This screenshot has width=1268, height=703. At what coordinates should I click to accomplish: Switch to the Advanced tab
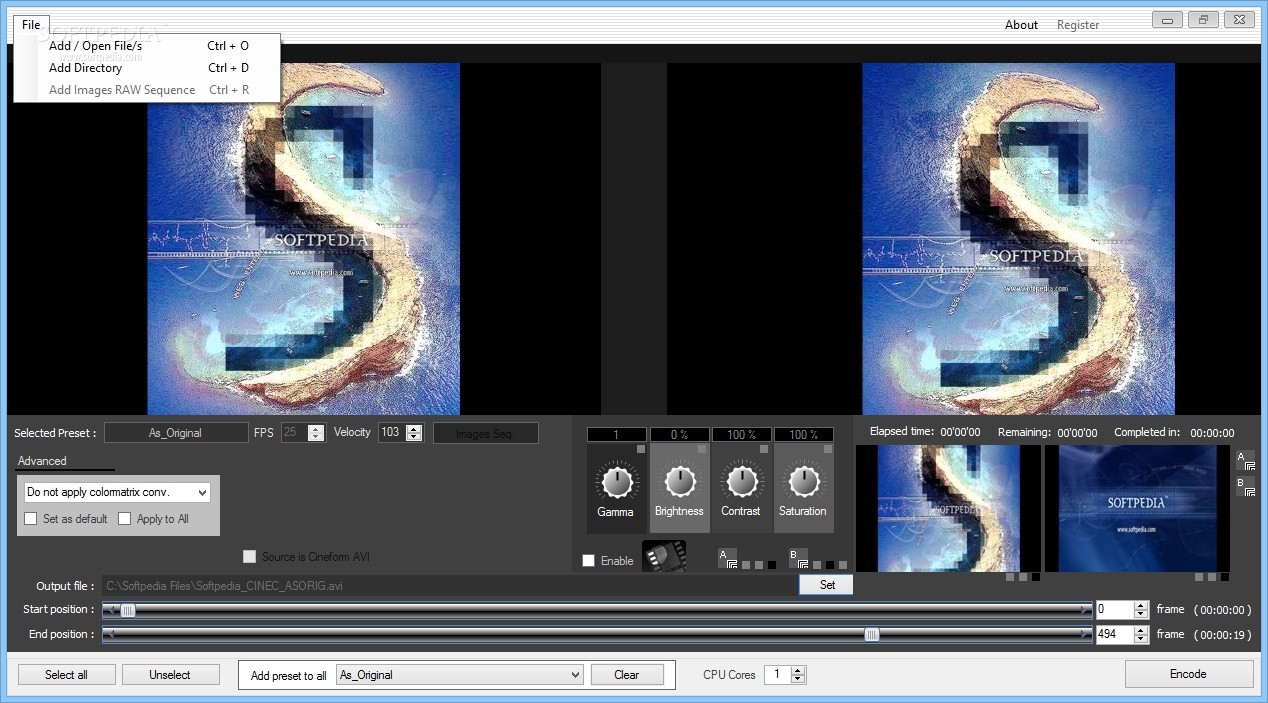[42, 461]
